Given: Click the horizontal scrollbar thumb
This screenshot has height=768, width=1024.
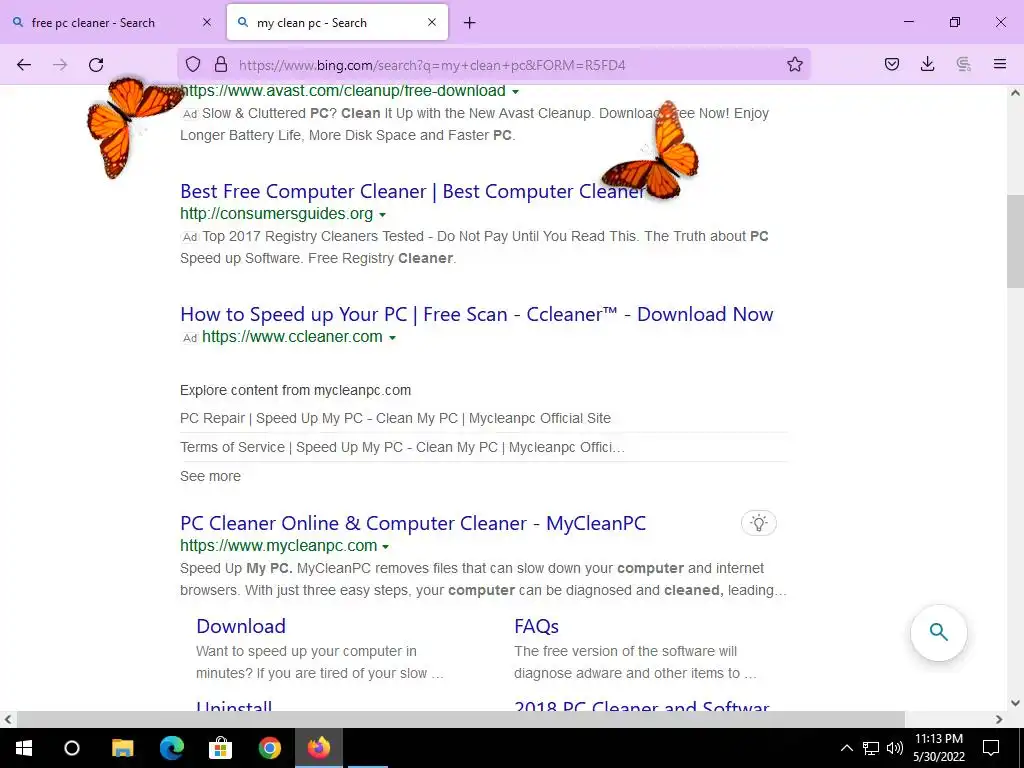Looking at the screenshot, I should pos(460,719).
